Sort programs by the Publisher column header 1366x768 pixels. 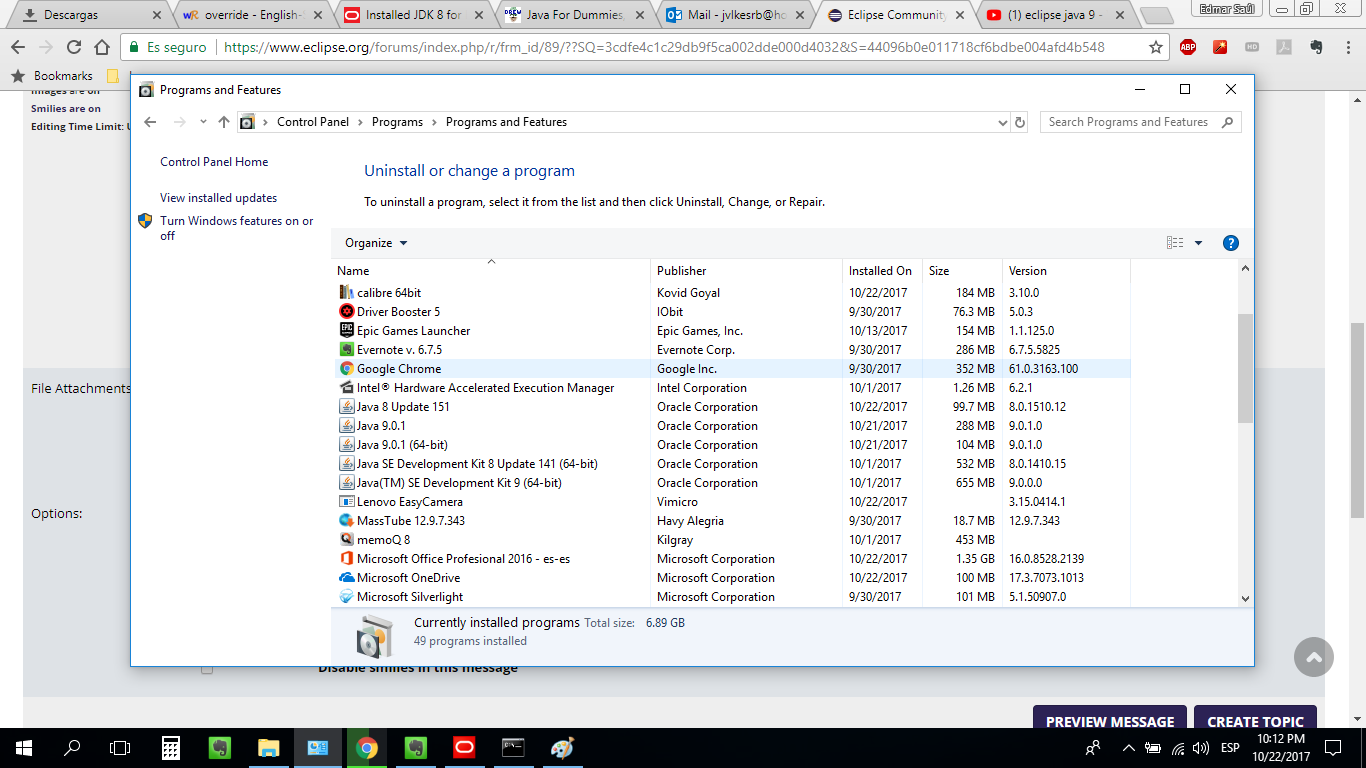click(747, 271)
